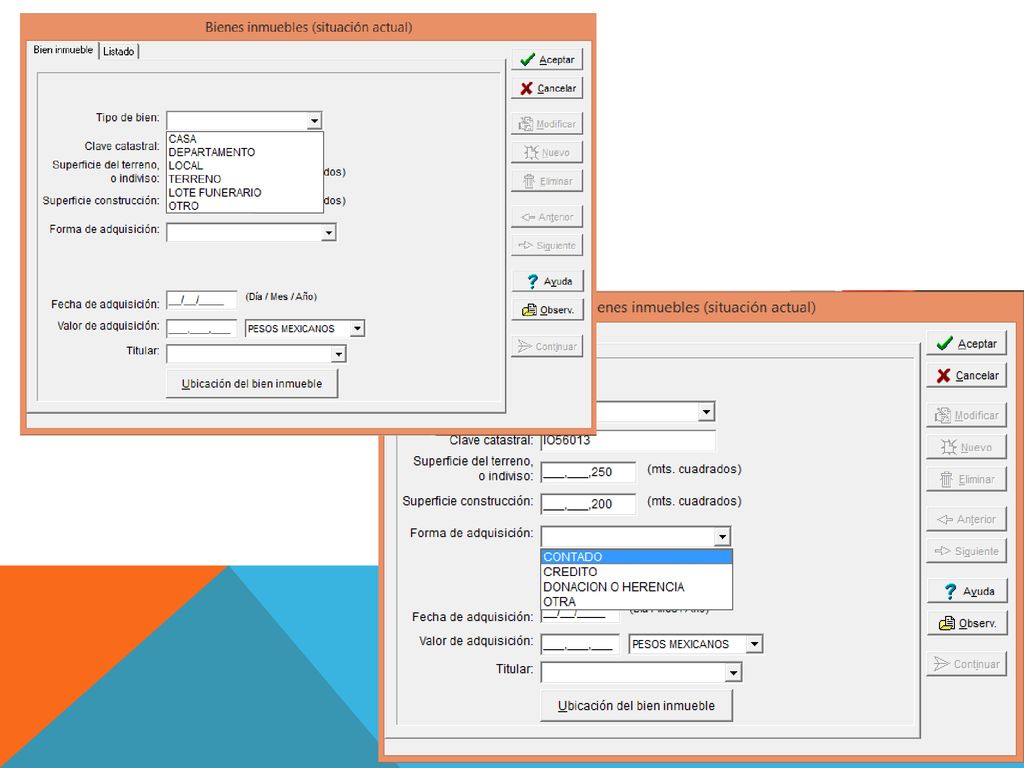Select OTRO from Tipo de bien list

tap(245, 206)
